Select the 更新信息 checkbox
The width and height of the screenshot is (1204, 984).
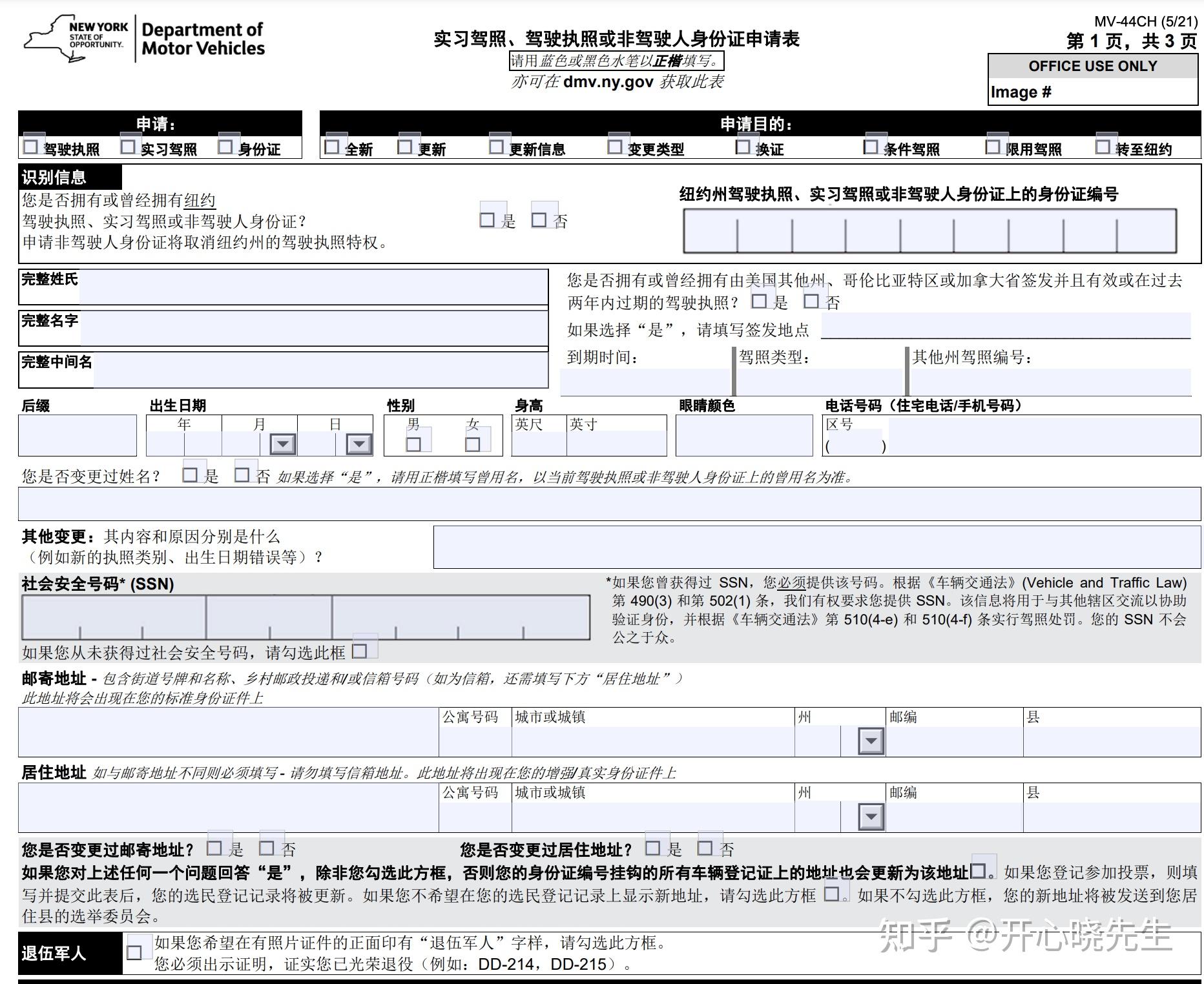[496, 147]
